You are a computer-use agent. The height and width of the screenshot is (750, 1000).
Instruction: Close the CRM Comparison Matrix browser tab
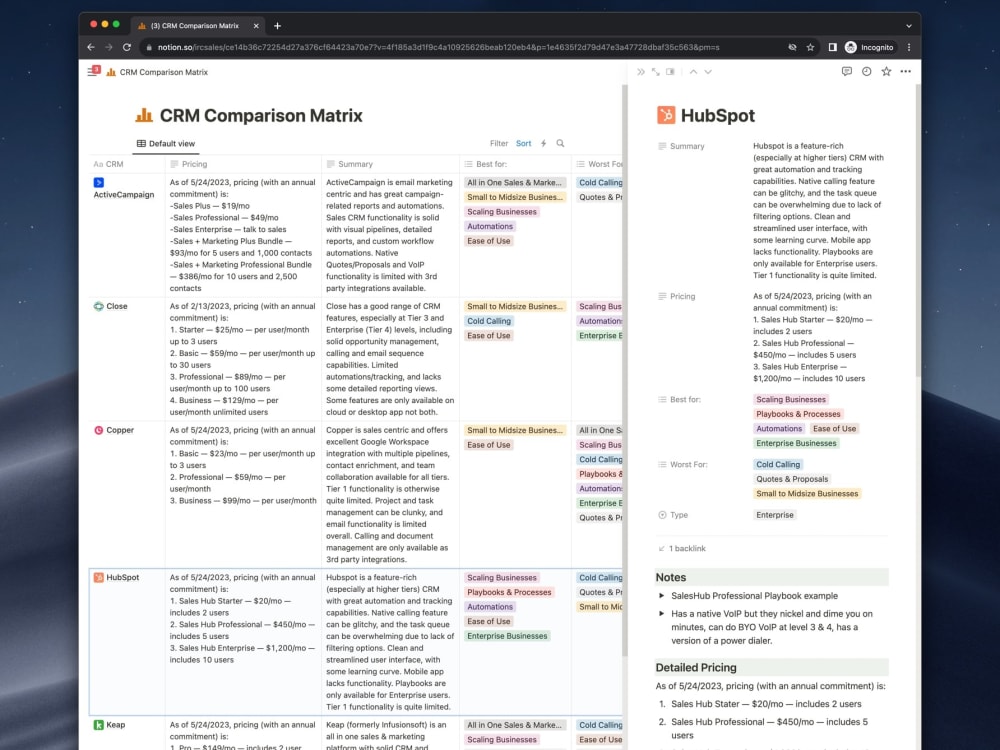(x=256, y=26)
